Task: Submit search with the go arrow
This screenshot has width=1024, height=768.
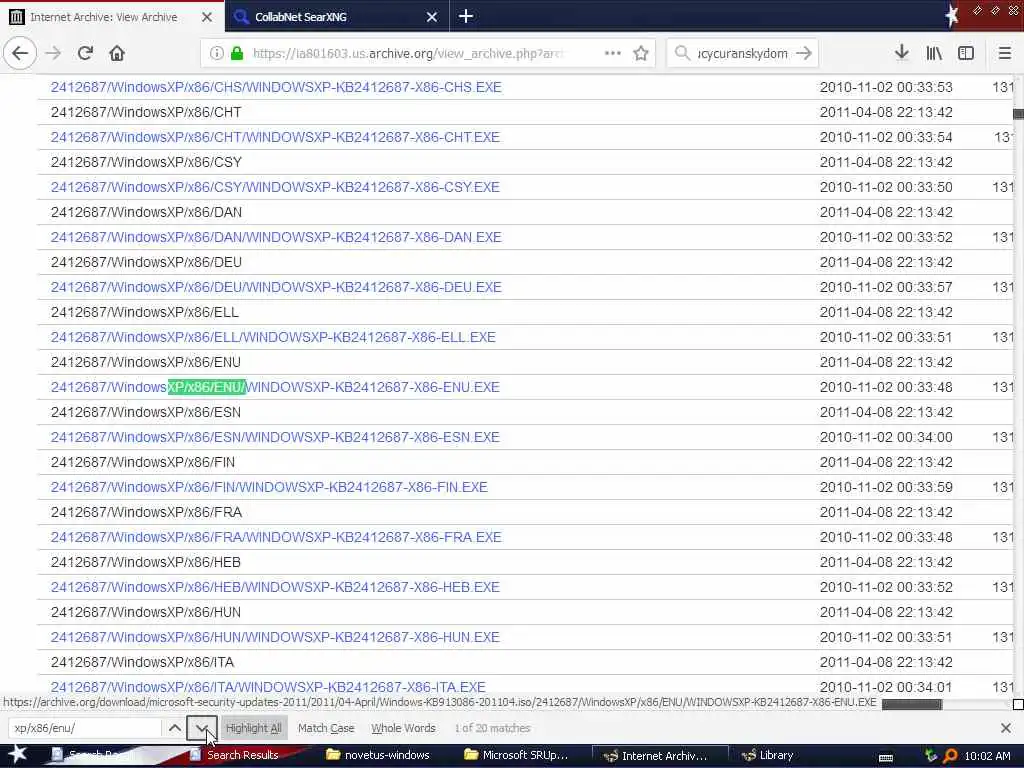Action: pyautogui.click(x=804, y=53)
